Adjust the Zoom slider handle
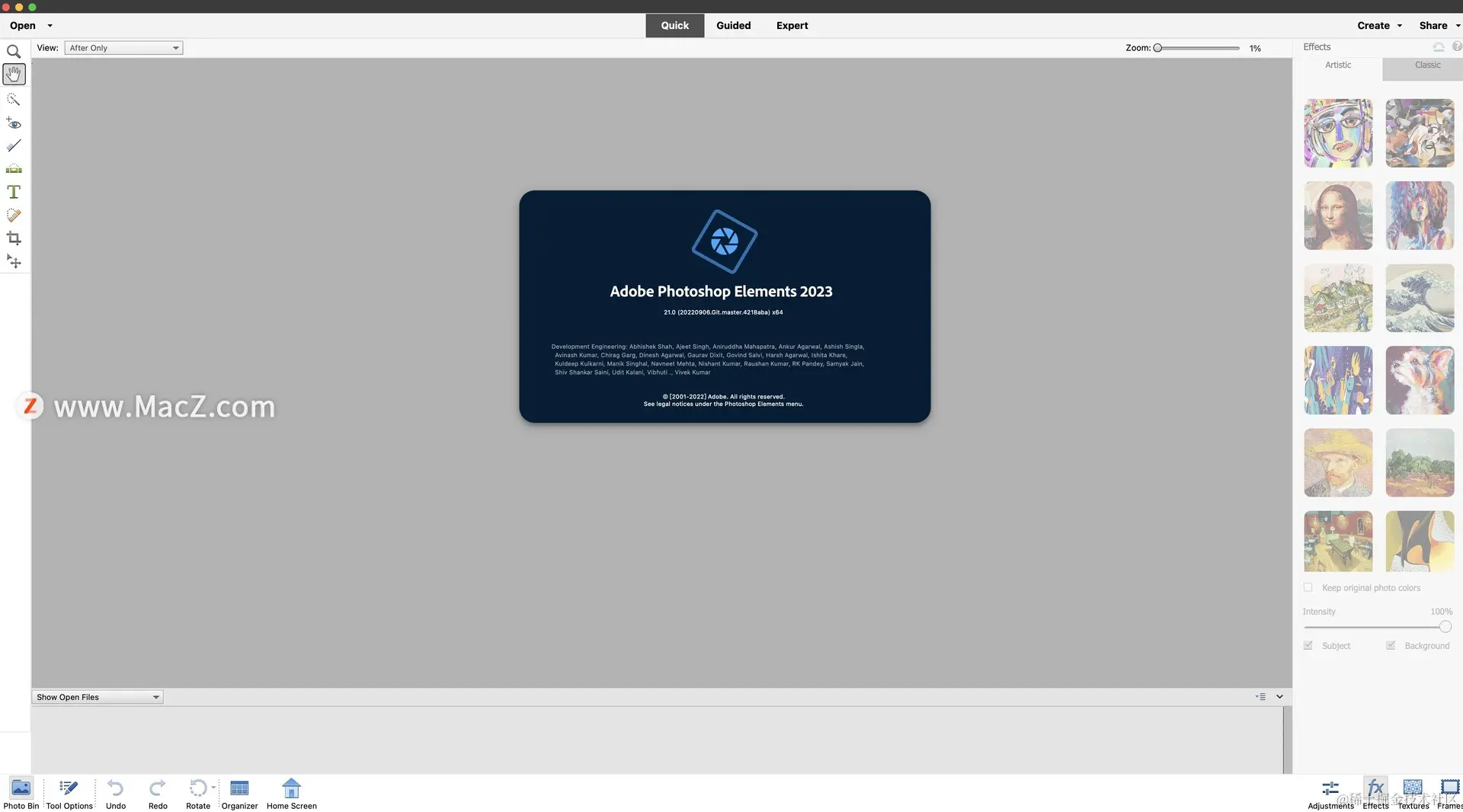This screenshot has width=1463, height=812. coord(1157,48)
